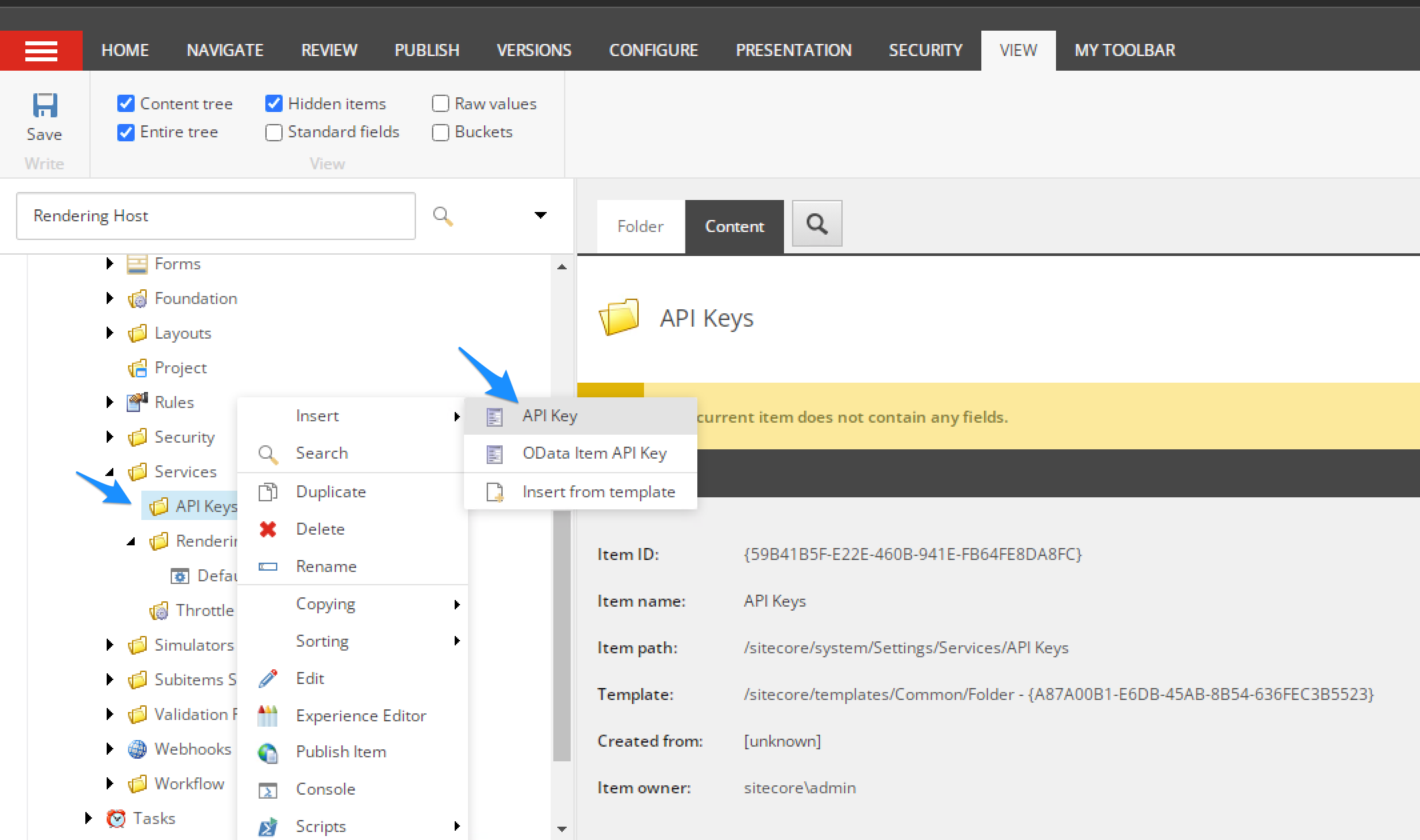Screen dimensions: 1420x840
Task: Choose OData Item API Key option
Action: pyautogui.click(x=581, y=453)
